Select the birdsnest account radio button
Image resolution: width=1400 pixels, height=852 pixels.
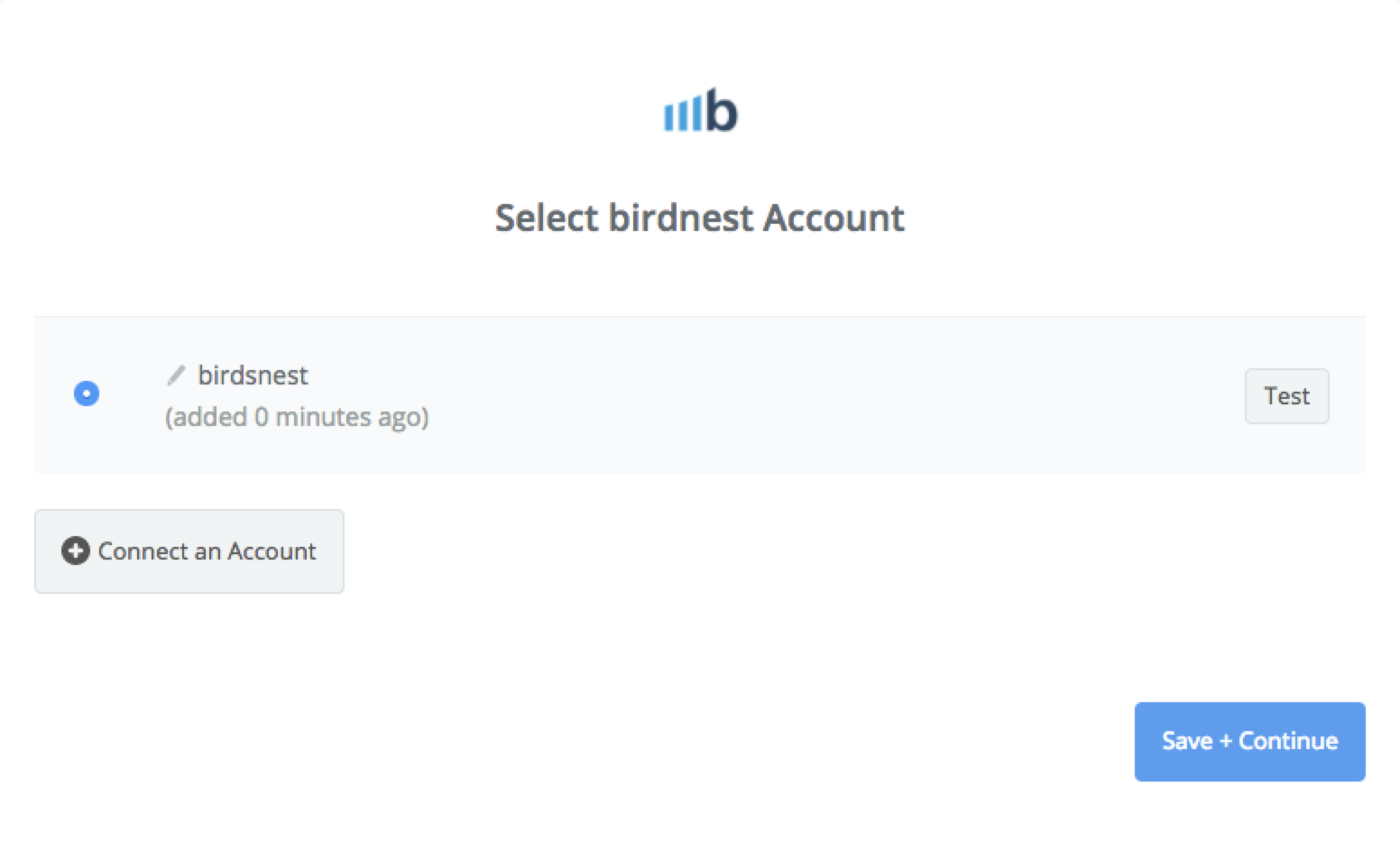[86, 394]
